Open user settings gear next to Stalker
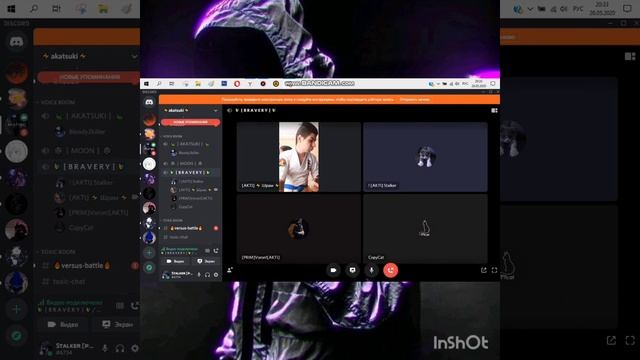The width and height of the screenshot is (640, 360). pyautogui.click(x=216, y=275)
